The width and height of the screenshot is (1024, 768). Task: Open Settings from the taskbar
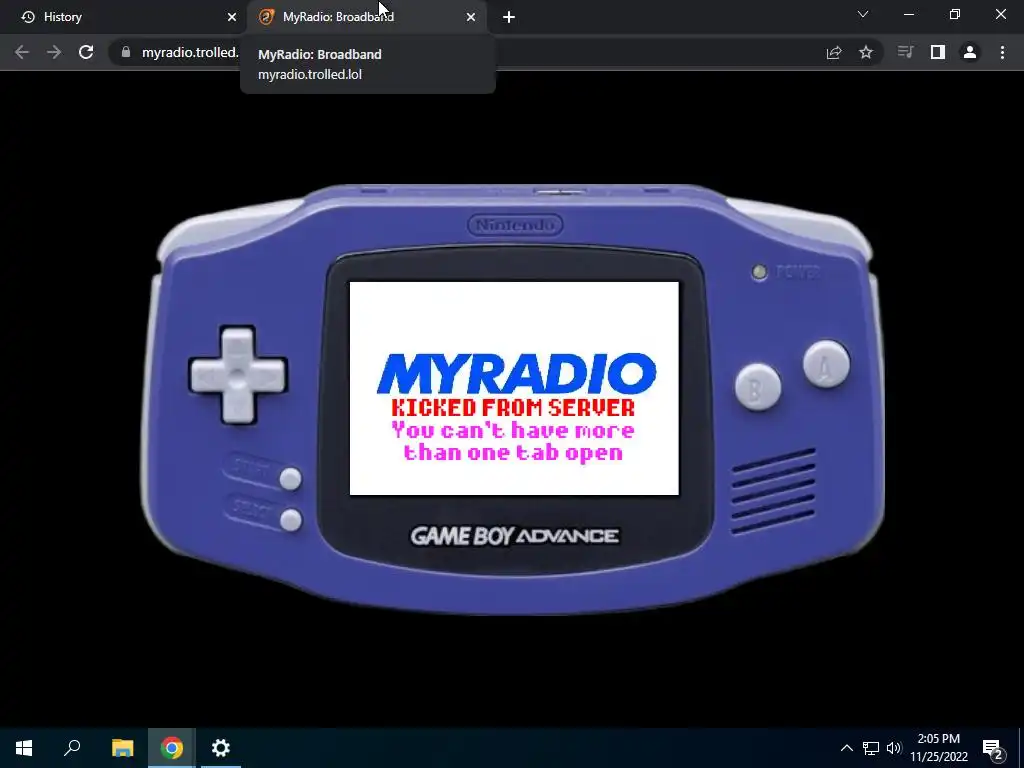click(x=221, y=748)
